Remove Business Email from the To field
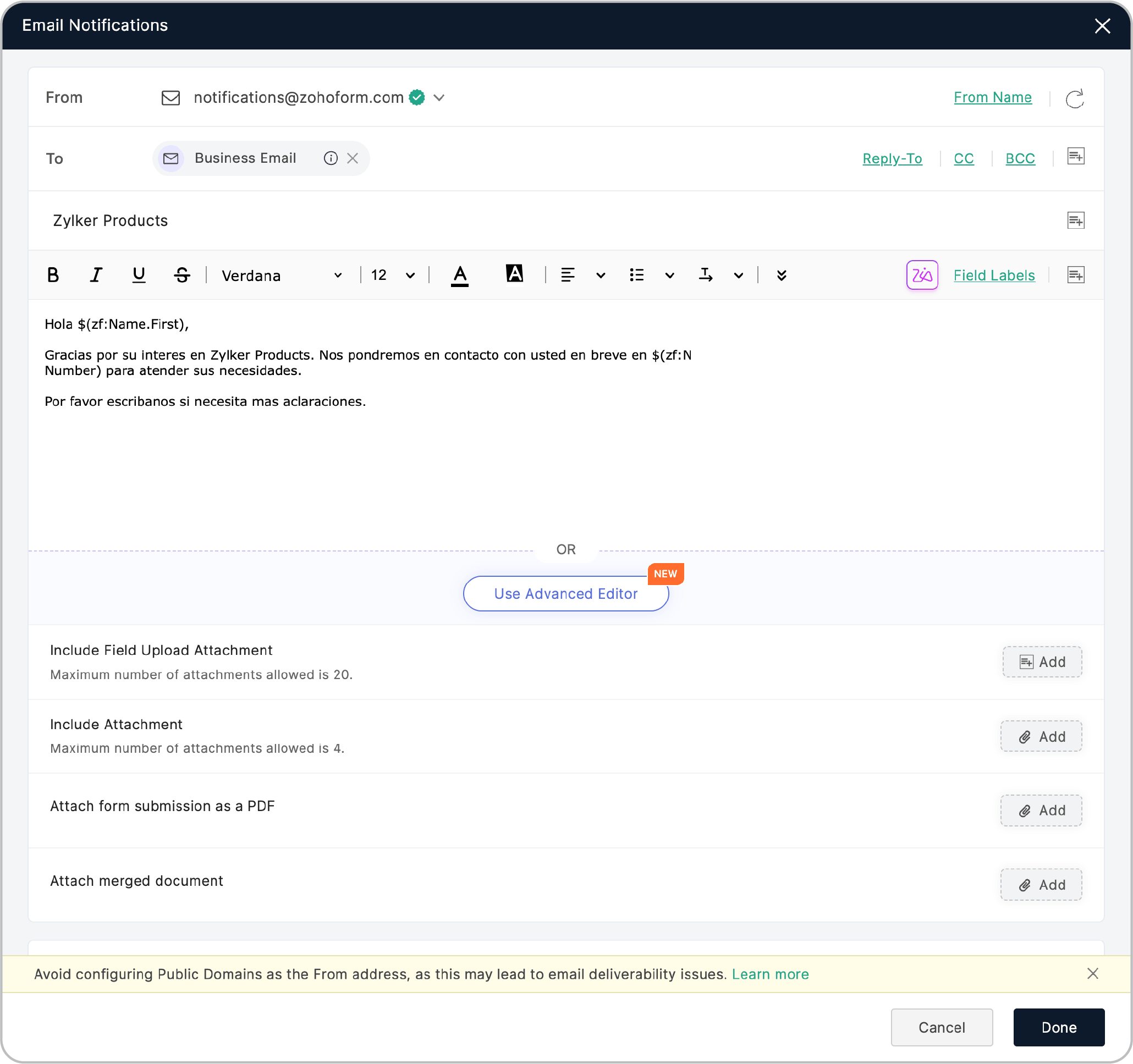The height and width of the screenshot is (1064, 1133). (x=354, y=158)
